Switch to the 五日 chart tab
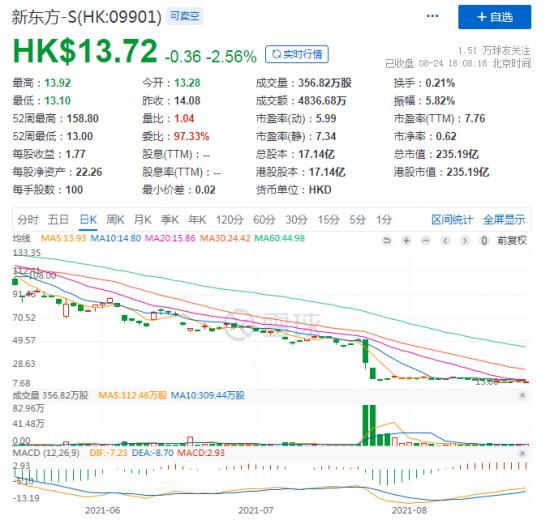This screenshot has width=550, height=520. click(58, 220)
